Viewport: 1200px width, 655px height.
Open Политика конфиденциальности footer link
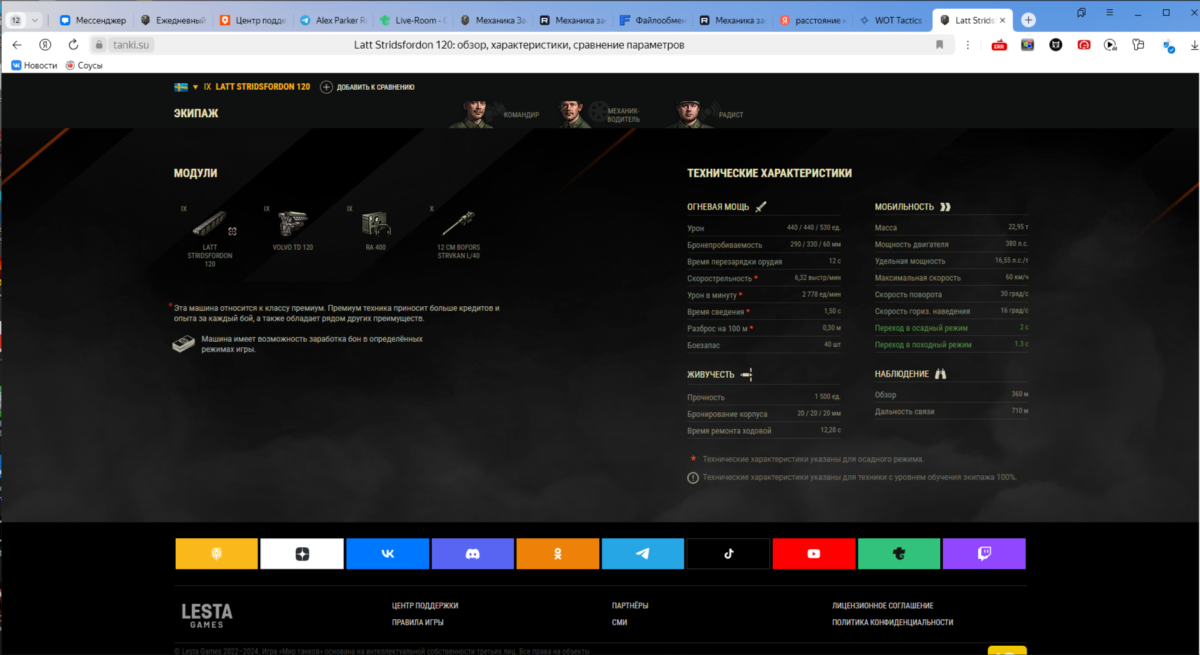[x=893, y=622]
